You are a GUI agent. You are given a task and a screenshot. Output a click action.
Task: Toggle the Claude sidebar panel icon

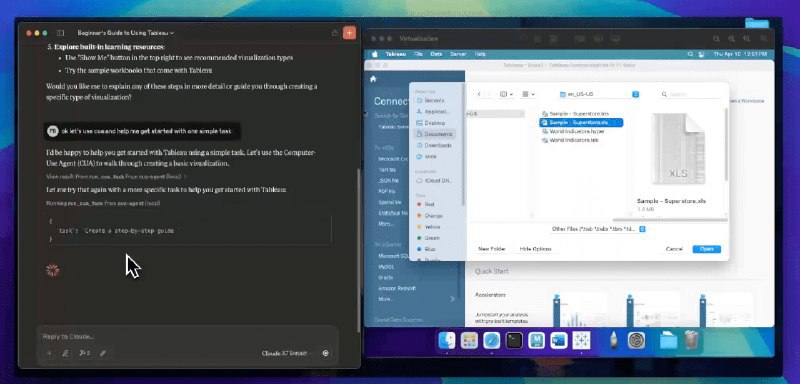pos(60,33)
